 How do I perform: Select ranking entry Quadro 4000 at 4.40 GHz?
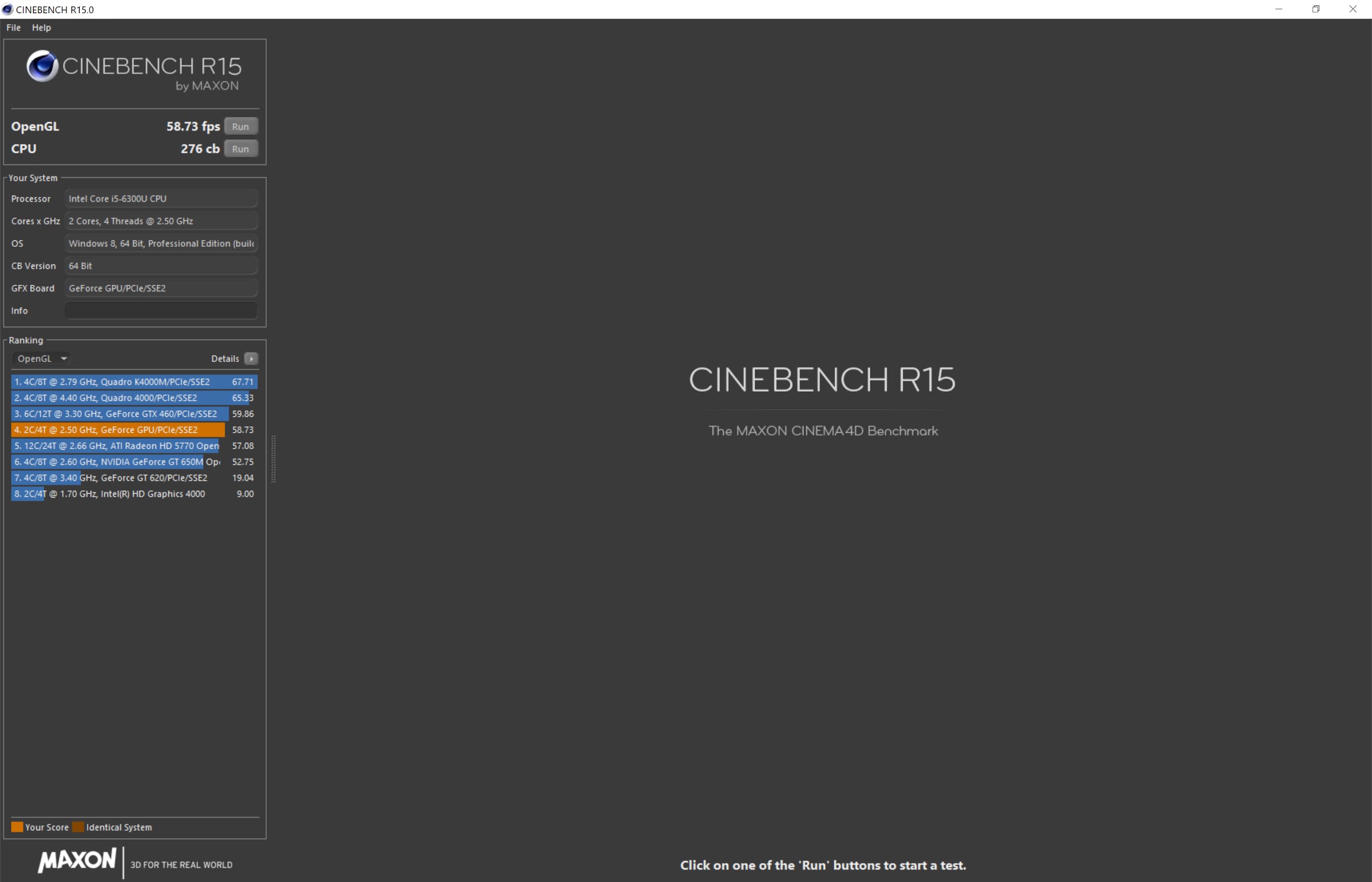[134, 398]
